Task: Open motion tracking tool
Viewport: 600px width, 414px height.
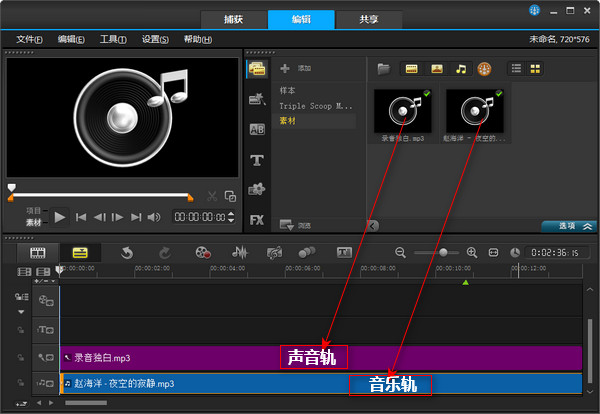Action: [307, 253]
